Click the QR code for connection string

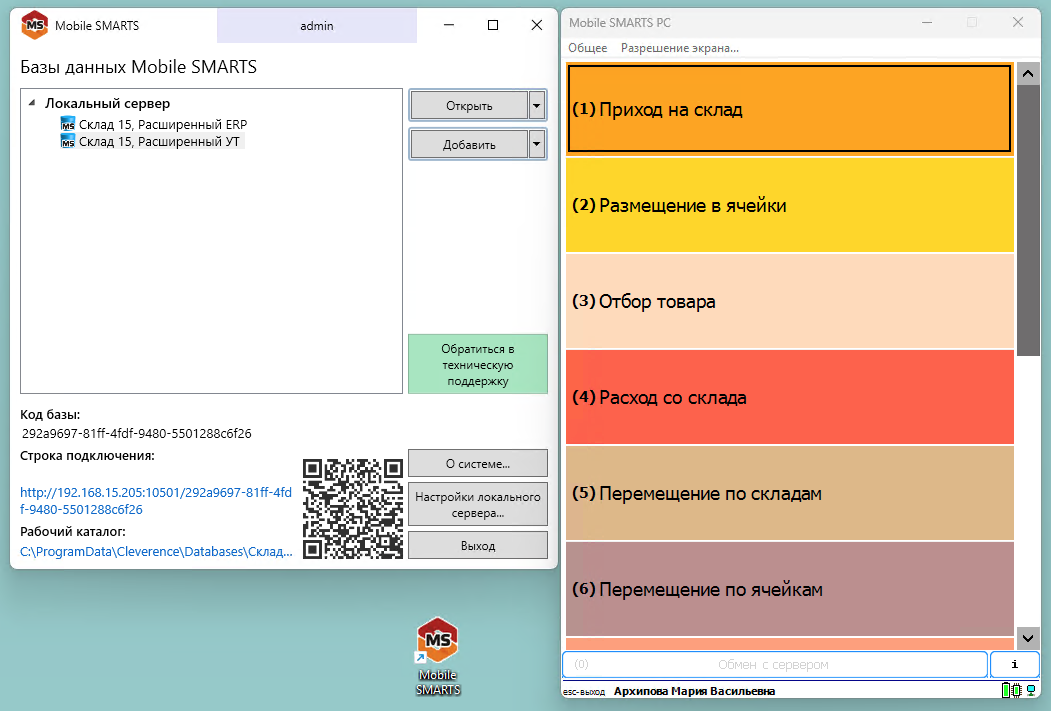(x=353, y=508)
